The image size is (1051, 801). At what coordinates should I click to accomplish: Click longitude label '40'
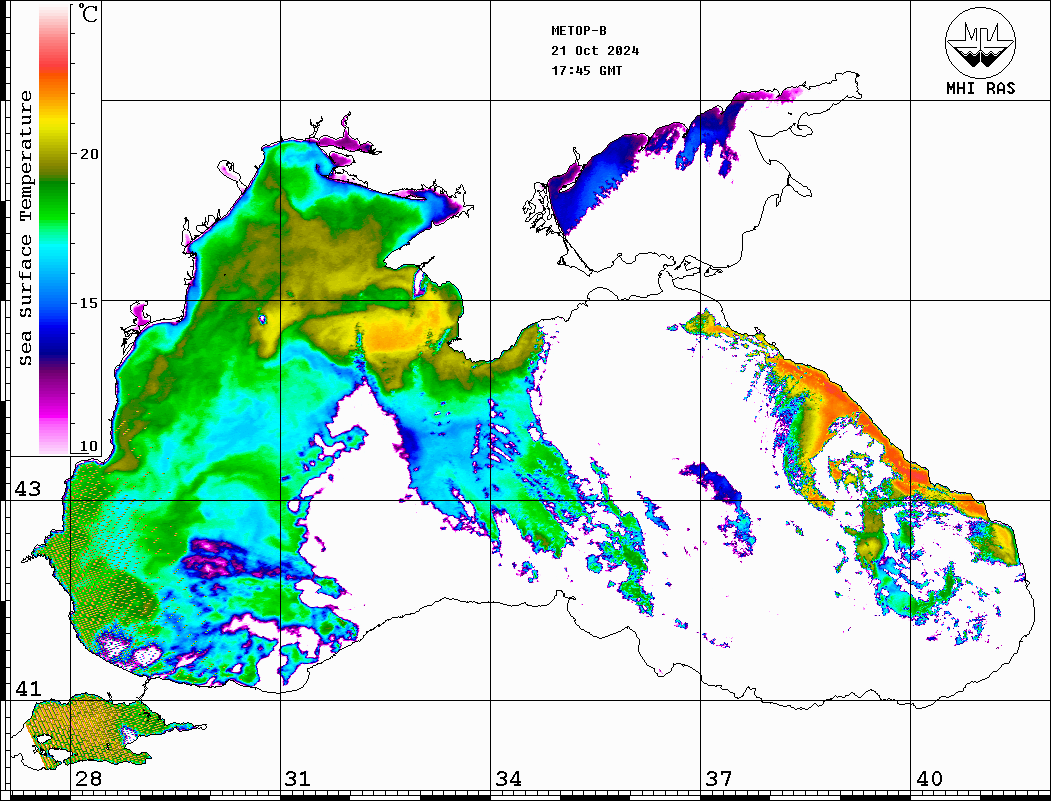929,779
